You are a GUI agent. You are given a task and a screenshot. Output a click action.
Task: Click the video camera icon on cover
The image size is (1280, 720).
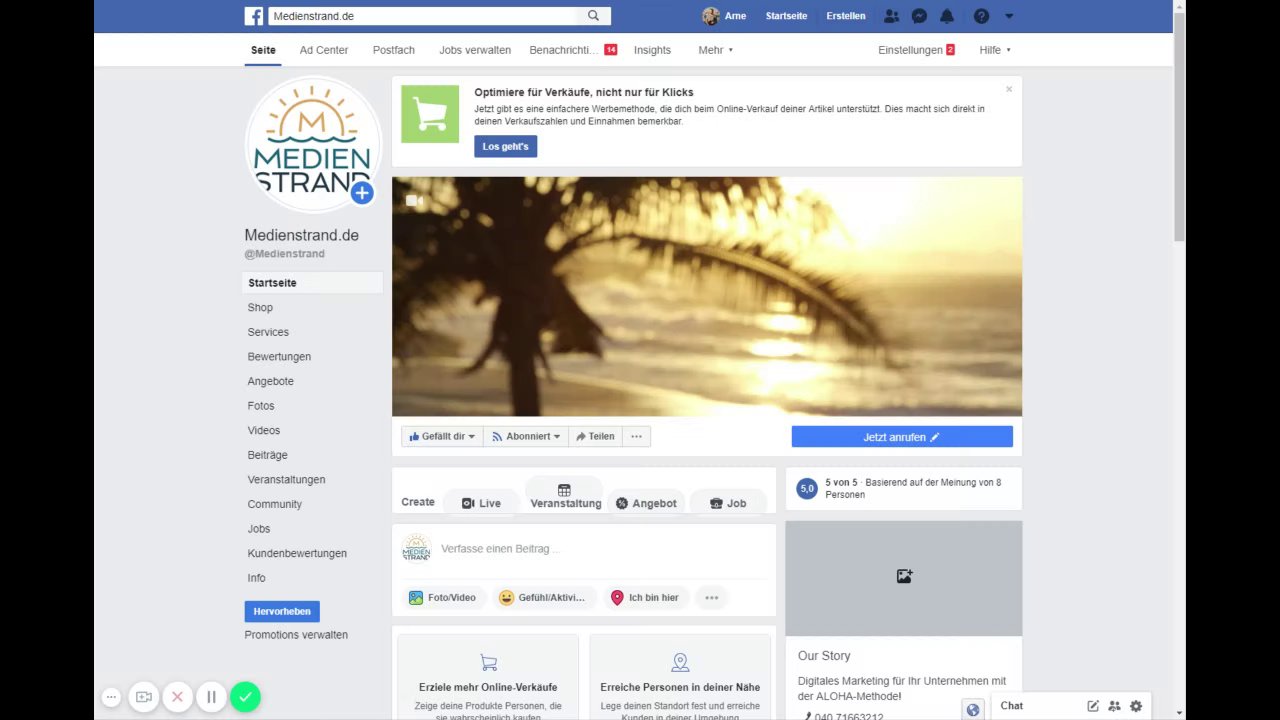point(414,201)
